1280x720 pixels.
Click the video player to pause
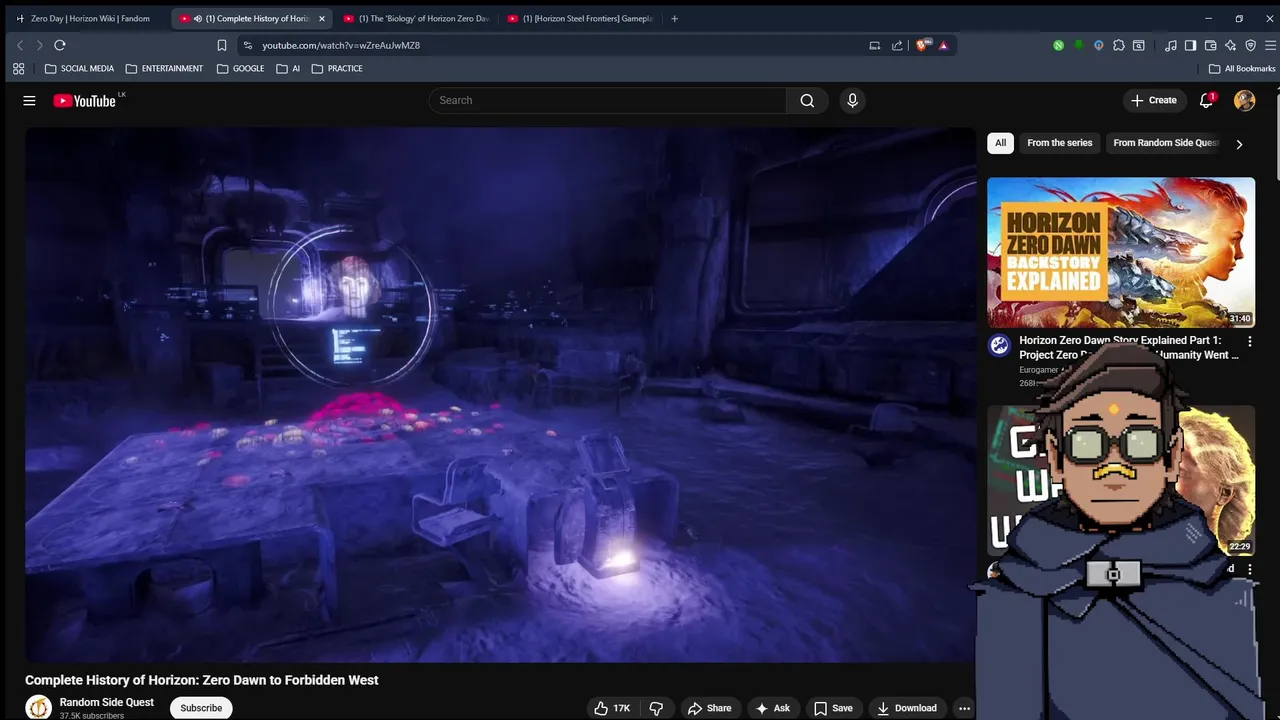[500, 395]
